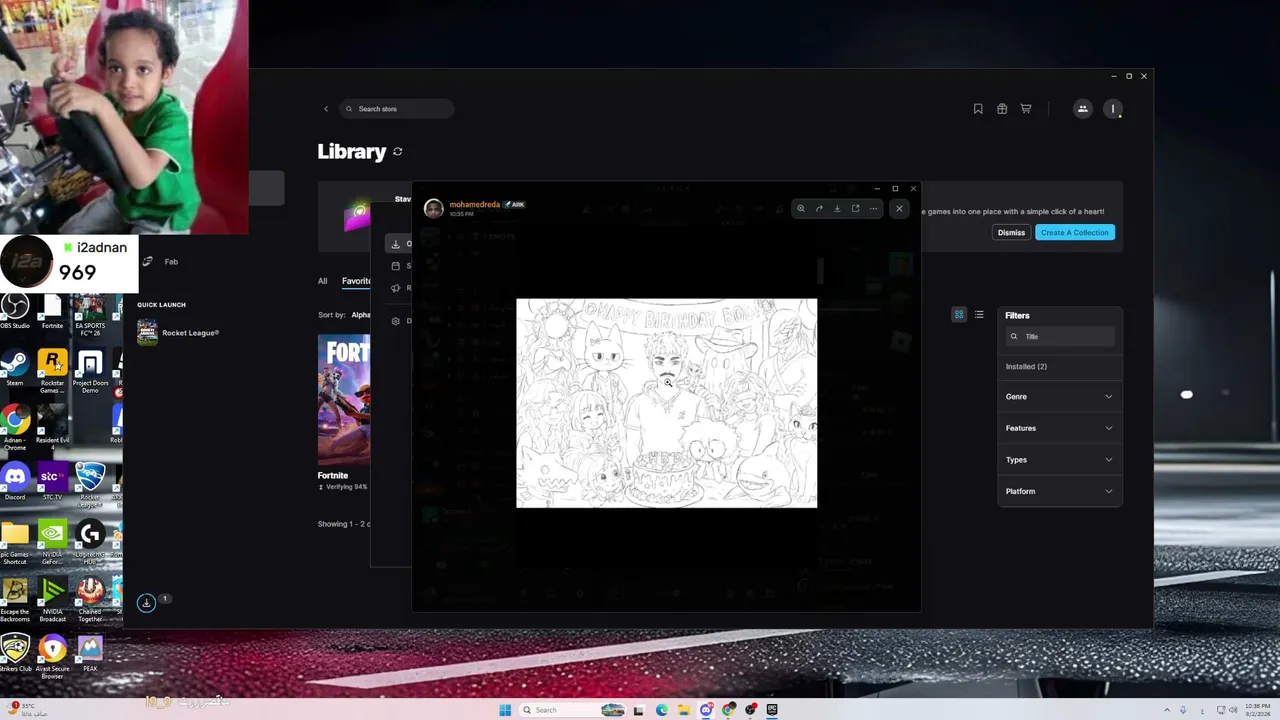Screen dimensions: 1280x720
Task: Open the Epic Games friends list
Action: click(1082, 109)
